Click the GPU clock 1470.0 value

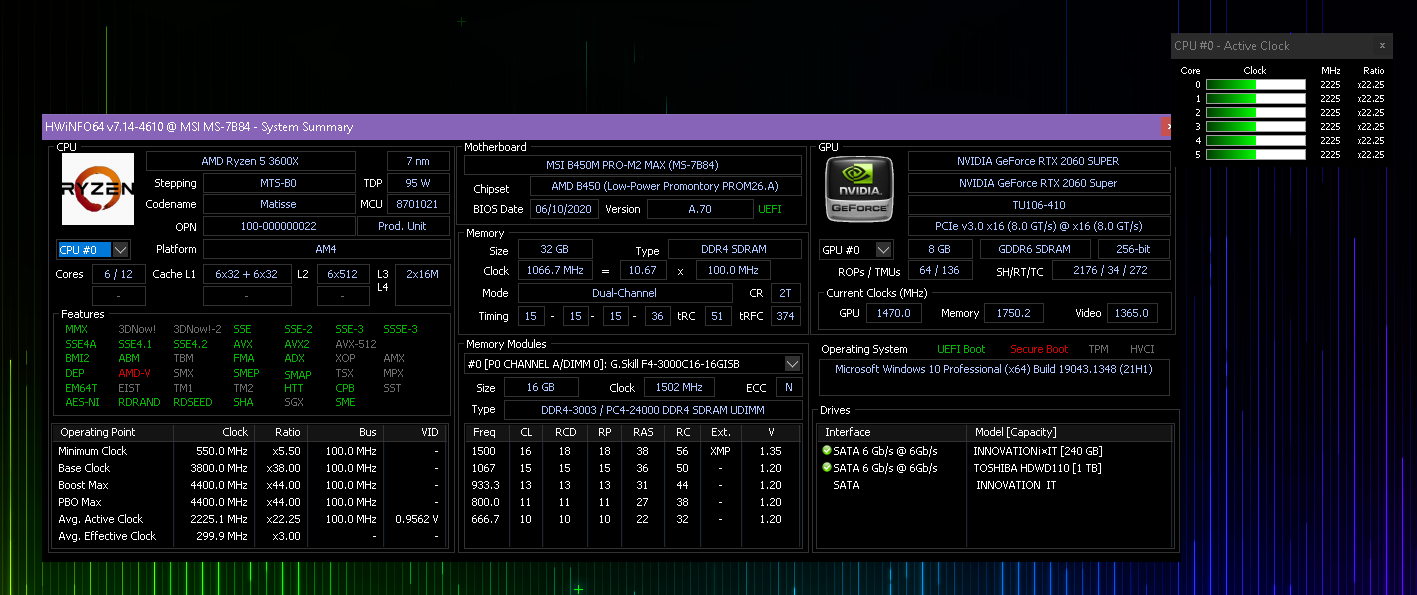(894, 313)
